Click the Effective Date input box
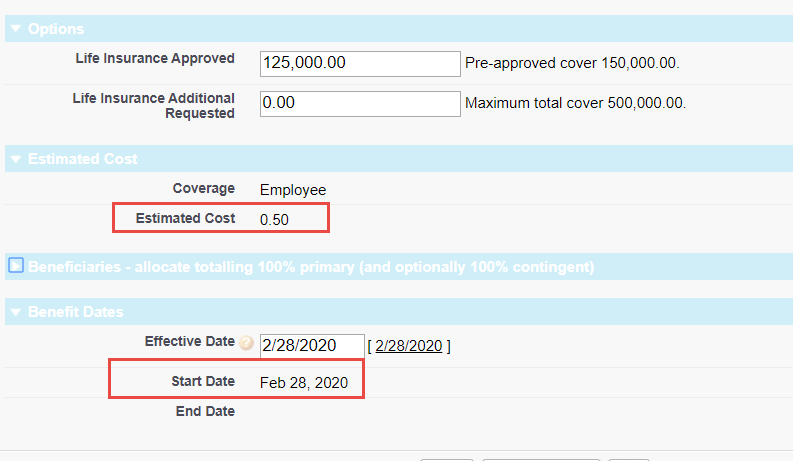 (311, 346)
